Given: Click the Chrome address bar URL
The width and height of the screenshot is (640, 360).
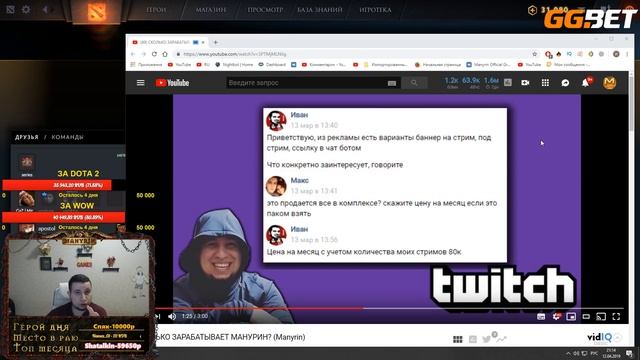Looking at the screenshot, I should coord(235,54).
